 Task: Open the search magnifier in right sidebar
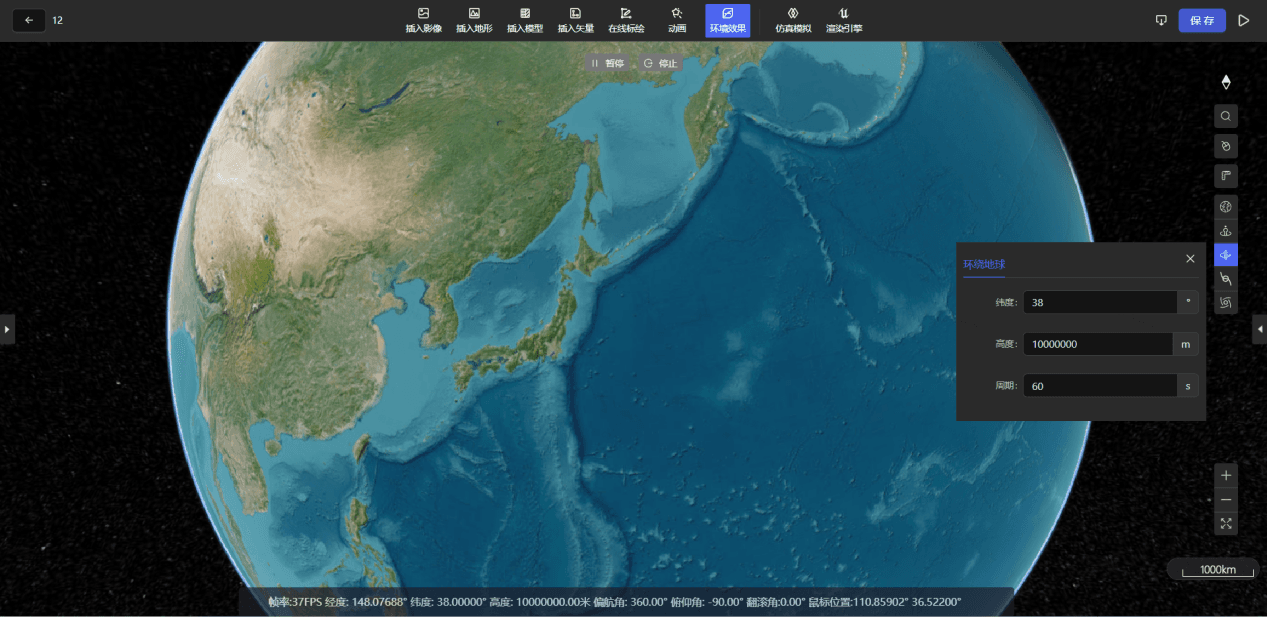point(1226,116)
